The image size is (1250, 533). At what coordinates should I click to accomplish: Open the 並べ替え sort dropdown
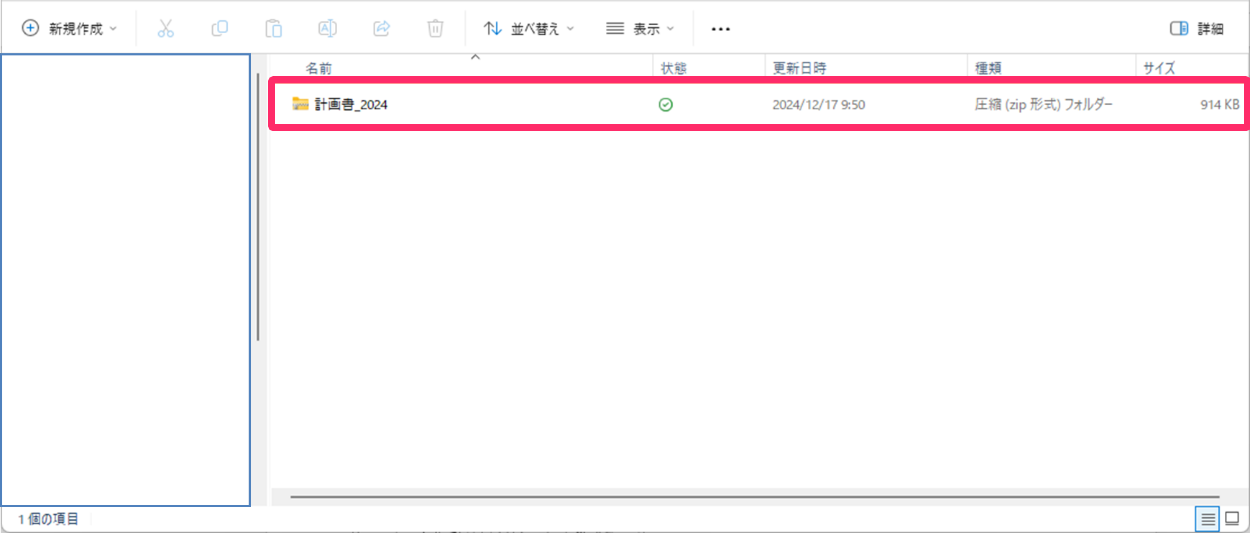[x=529, y=29]
